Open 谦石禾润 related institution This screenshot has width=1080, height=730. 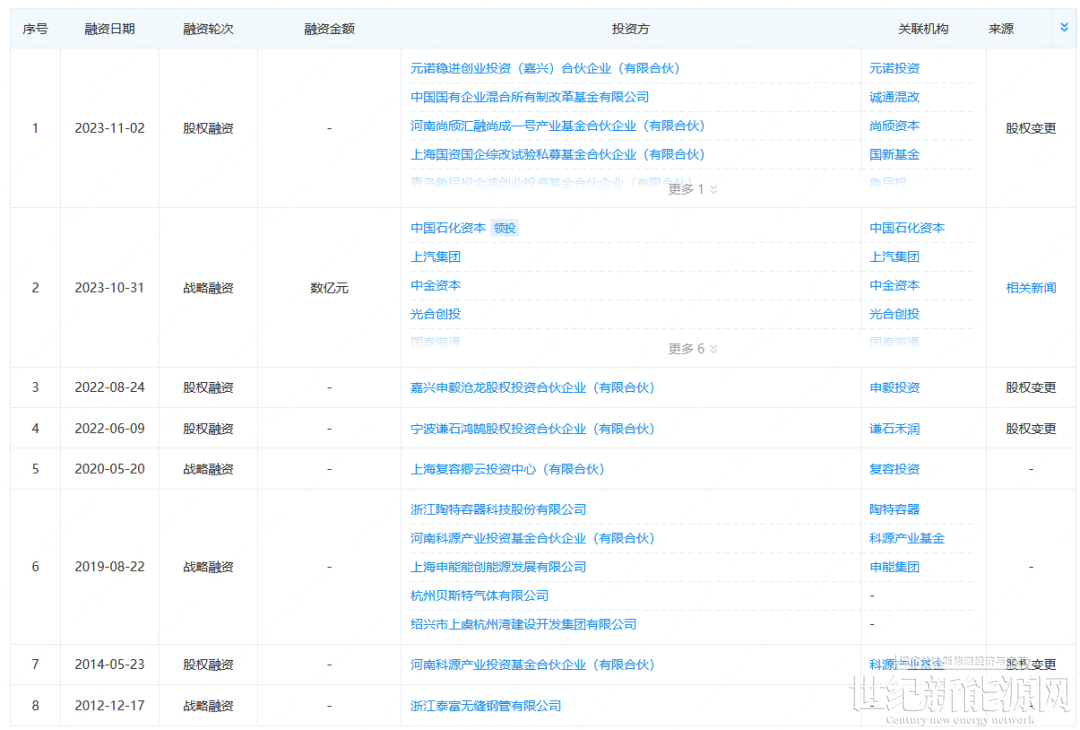point(894,429)
